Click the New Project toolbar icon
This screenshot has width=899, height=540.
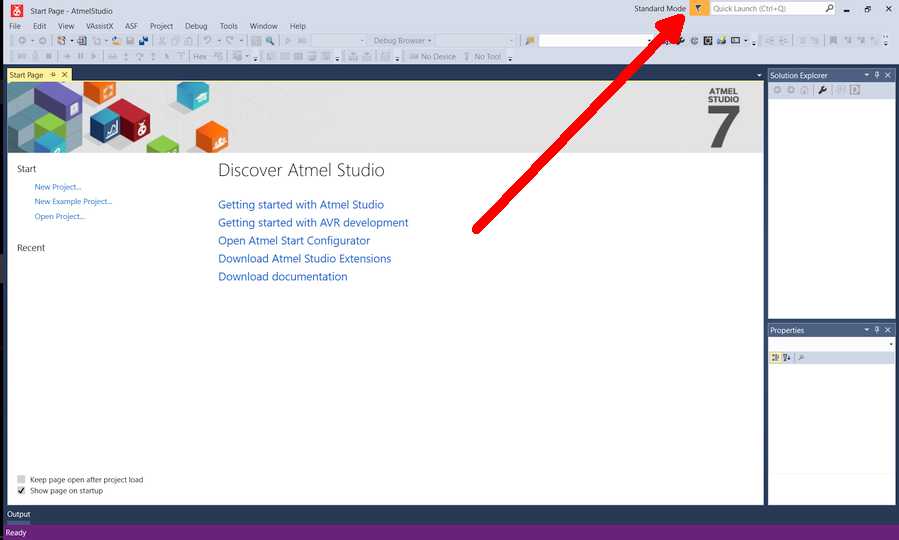coord(61,41)
